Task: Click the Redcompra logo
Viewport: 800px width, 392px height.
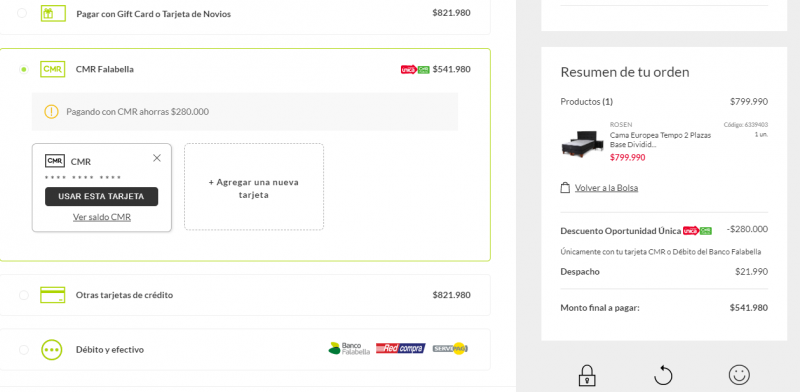Action: 401,349
